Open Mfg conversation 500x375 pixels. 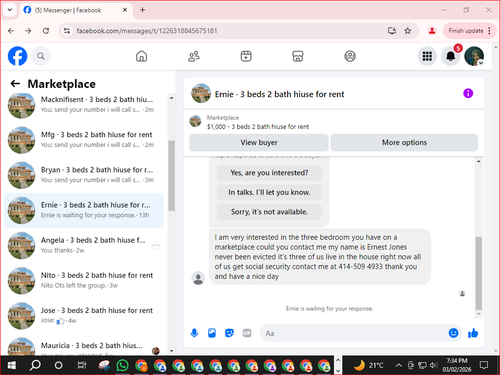click(84, 140)
